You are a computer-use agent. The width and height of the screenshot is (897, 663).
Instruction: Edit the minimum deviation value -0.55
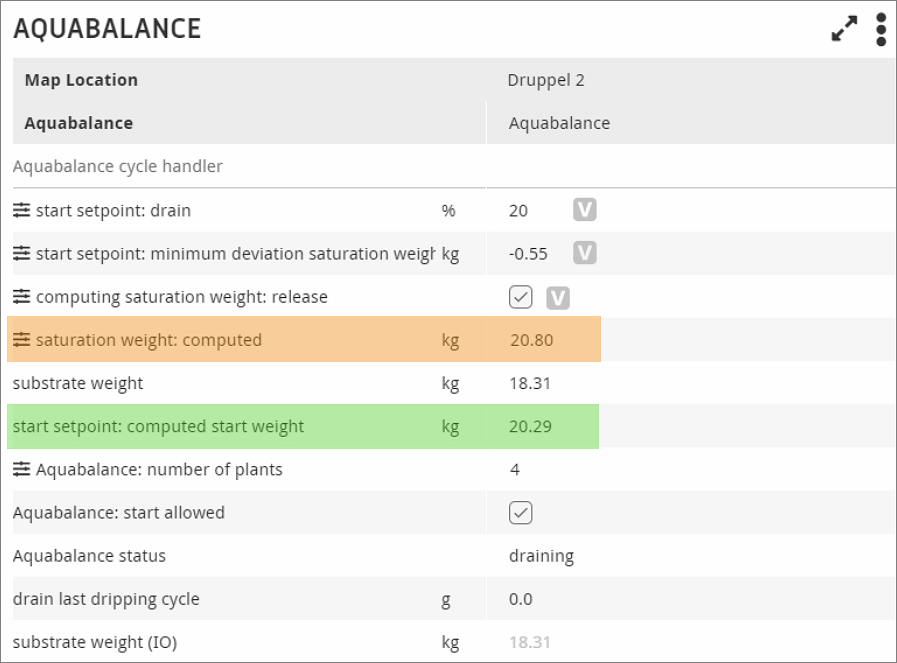528,254
